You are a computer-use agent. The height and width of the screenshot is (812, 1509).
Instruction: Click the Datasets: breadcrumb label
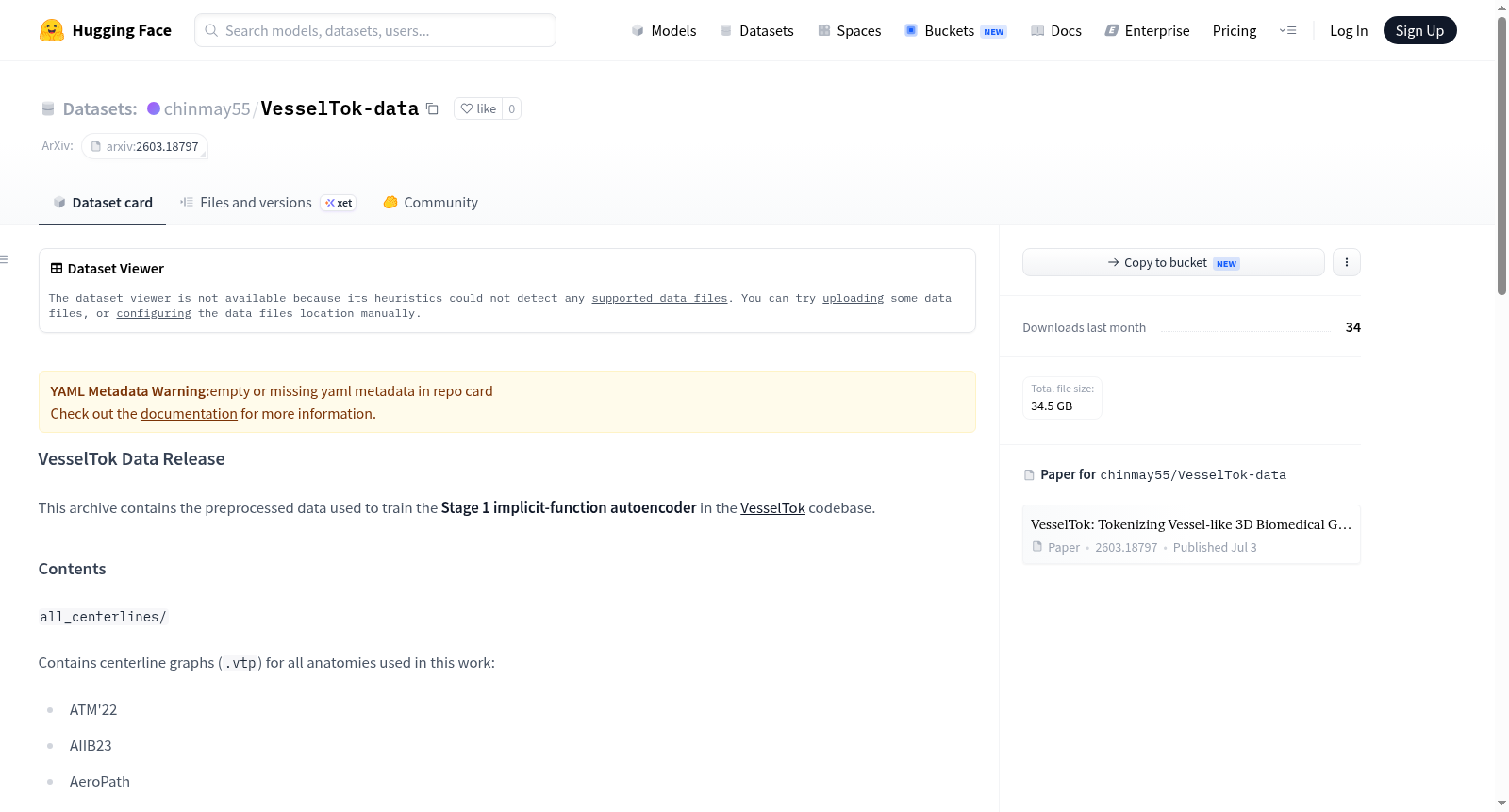coord(100,108)
